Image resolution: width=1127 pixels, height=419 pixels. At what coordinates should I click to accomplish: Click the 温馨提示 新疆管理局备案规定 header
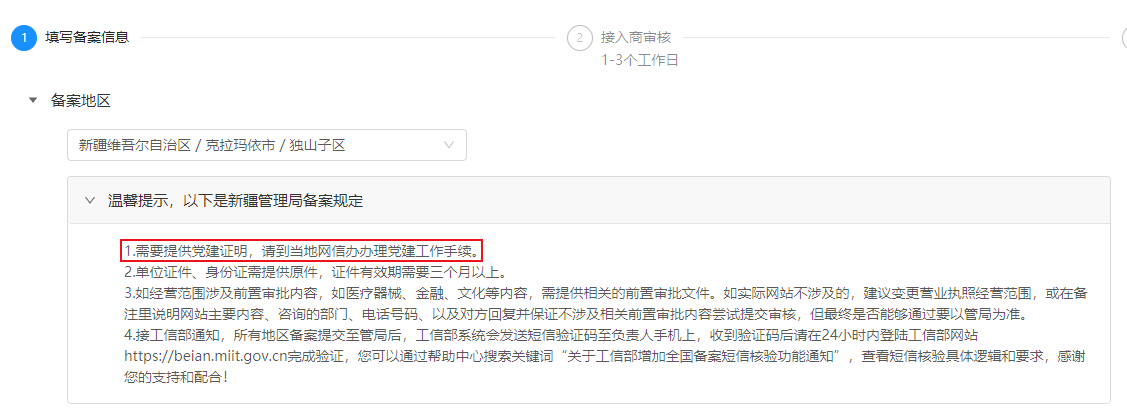point(235,201)
